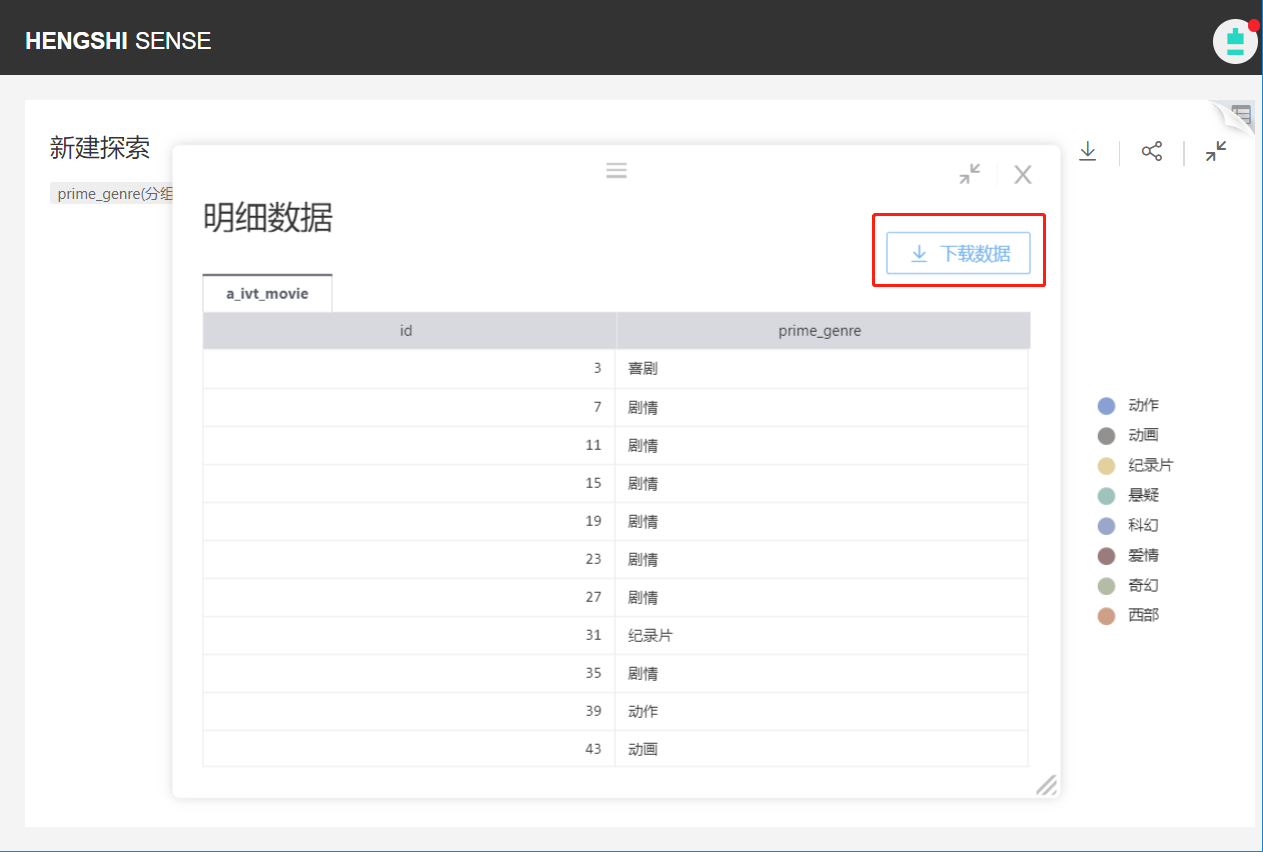1263x852 pixels.
Task: Click the 明细数据 dialog heading
Action: point(267,217)
